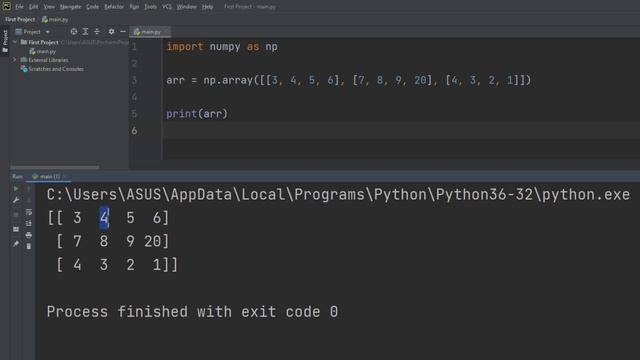Close the main.py editor tab

click(166, 32)
